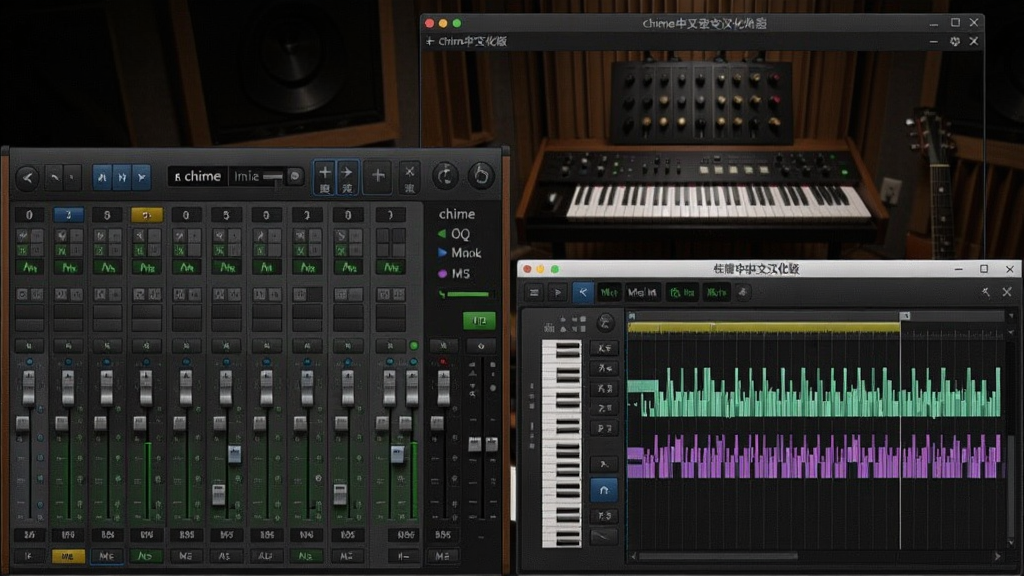Click the playhead marker on piano roll timeline
Image resolution: width=1024 pixels, height=576 pixels.
pyautogui.click(x=904, y=316)
